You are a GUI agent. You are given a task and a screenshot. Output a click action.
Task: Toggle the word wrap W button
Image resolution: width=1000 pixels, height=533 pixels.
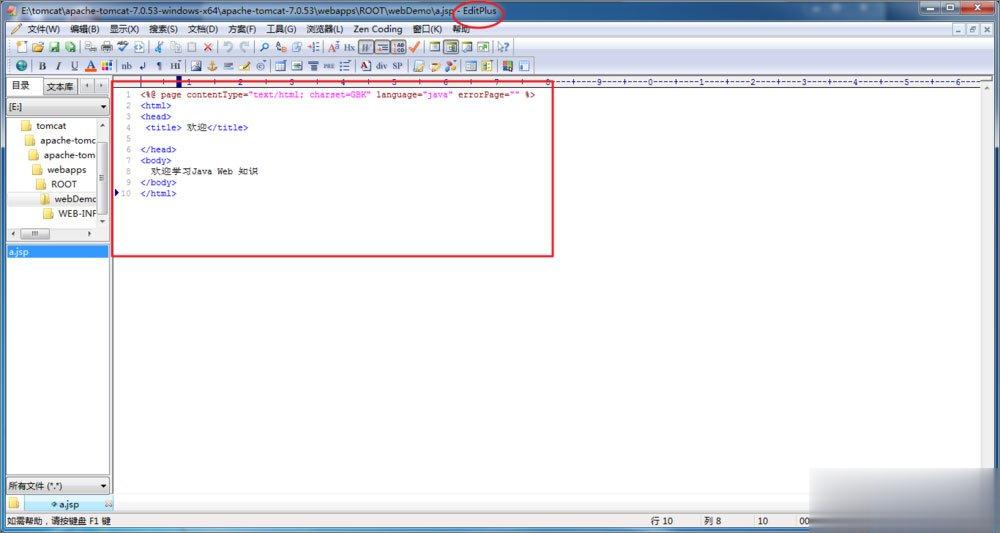pos(366,47)
